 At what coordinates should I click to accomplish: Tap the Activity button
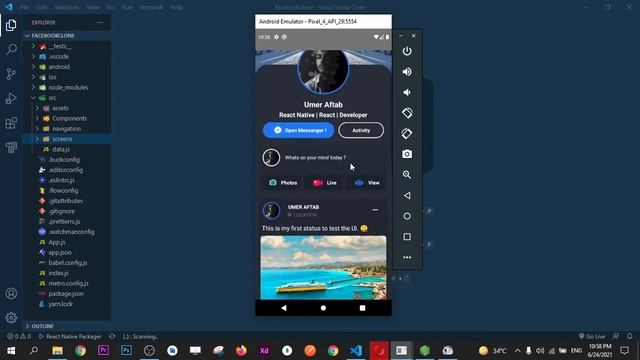click(x=361, y=130)
